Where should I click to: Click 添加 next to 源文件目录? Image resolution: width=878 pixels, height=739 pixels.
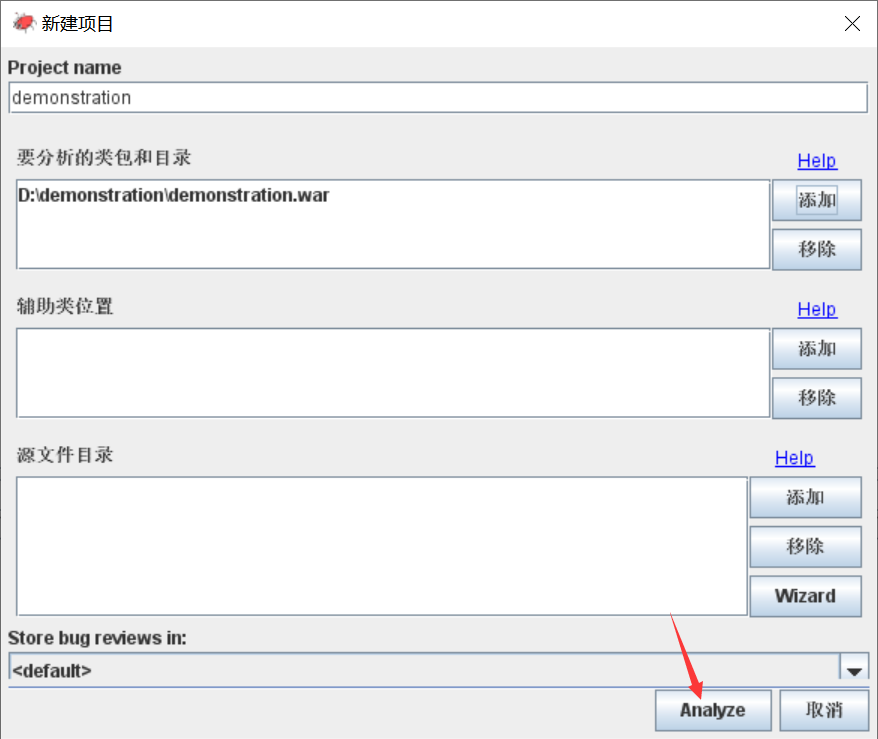coord(805,497)
